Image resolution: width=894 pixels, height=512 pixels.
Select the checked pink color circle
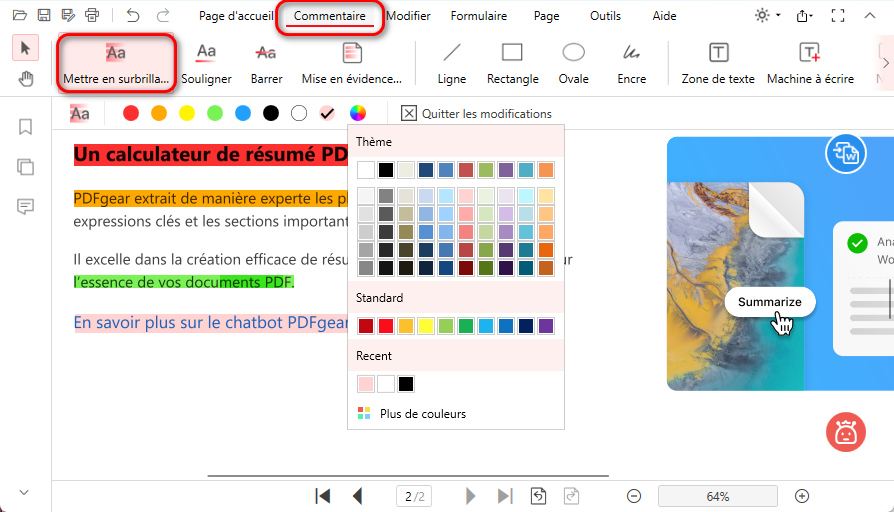tap(327, 113)
